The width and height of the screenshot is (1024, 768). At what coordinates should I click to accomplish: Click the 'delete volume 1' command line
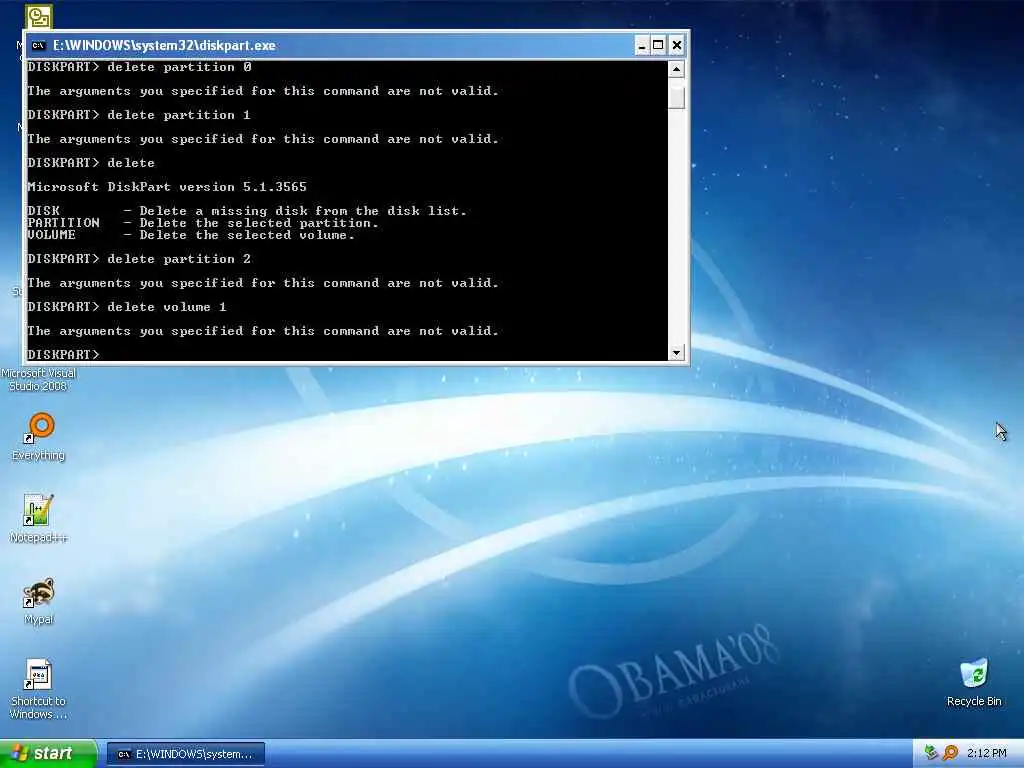(127, 307)
